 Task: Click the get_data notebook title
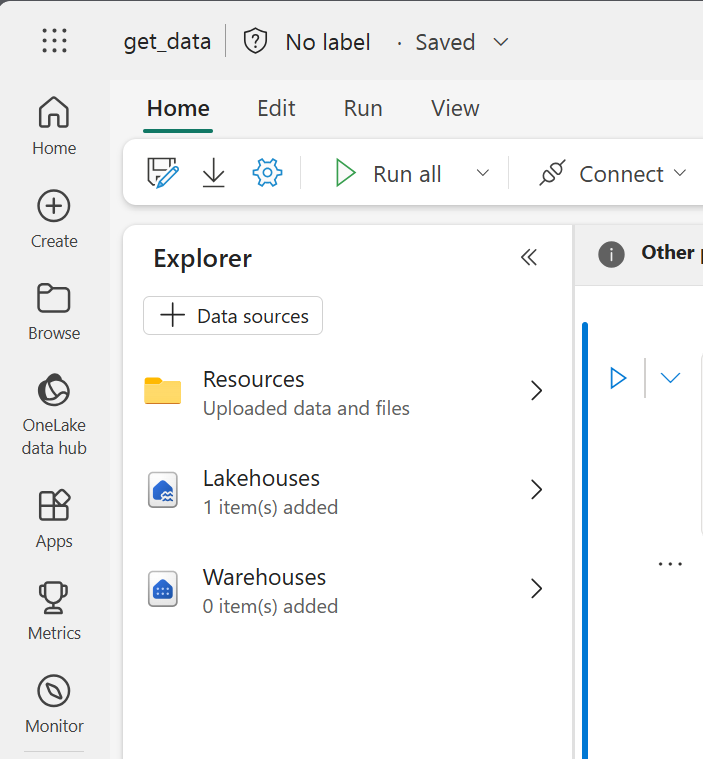(x=167, y=42)
